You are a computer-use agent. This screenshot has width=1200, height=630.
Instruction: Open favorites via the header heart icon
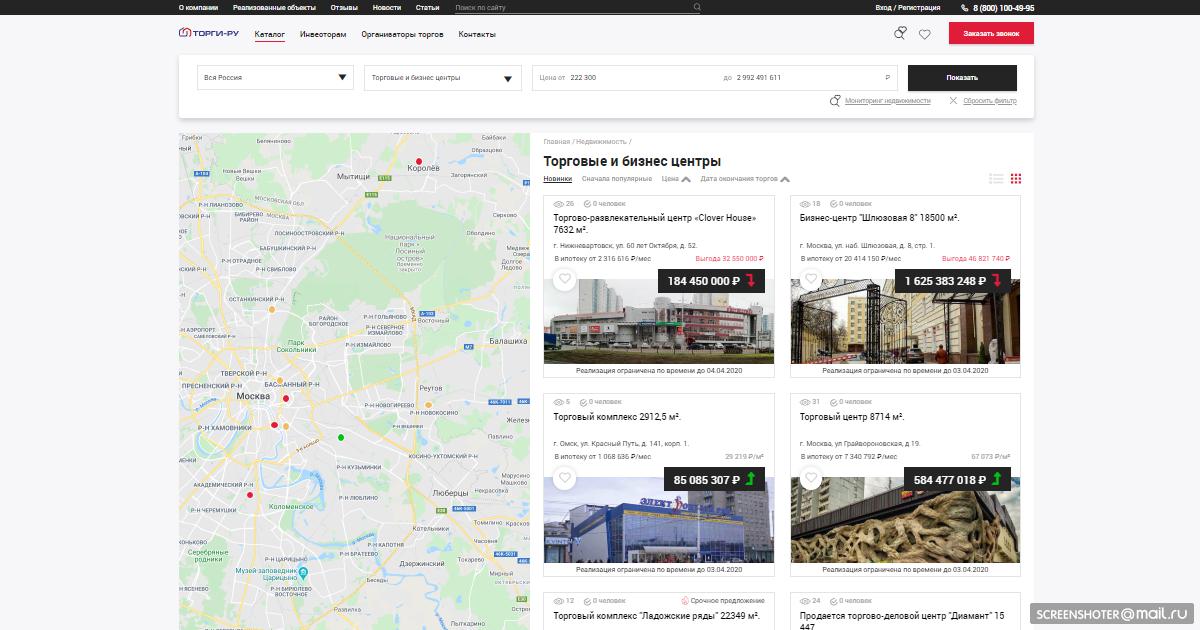coord(925,34)
